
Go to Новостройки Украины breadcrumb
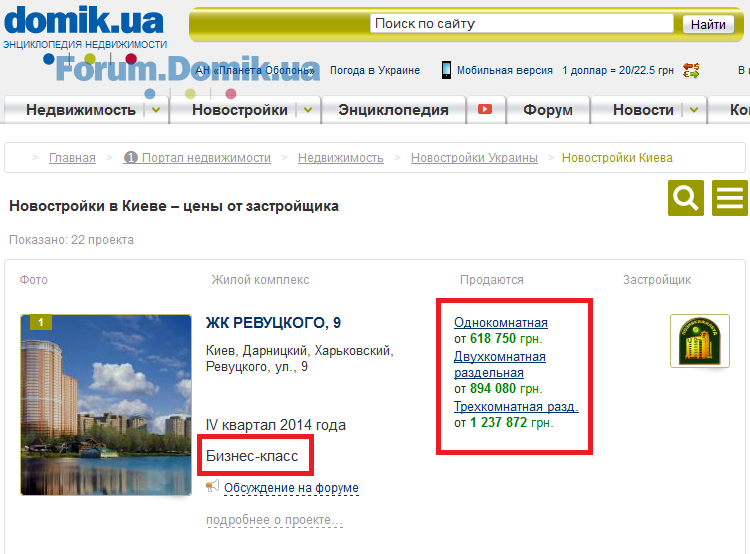[x=474, y=157]
